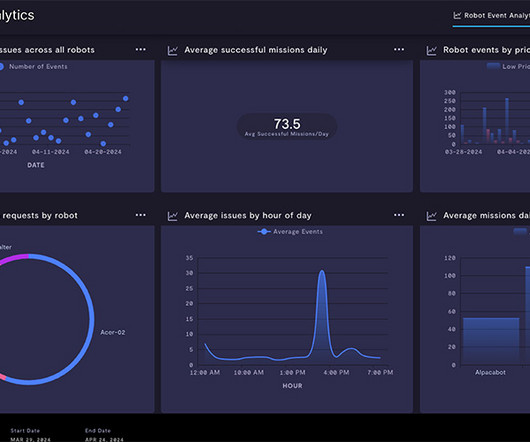This screenshot has height=442, width=530.
Task: Click the 03-28-2024 priority chart date label
Action: coord(463,152)
